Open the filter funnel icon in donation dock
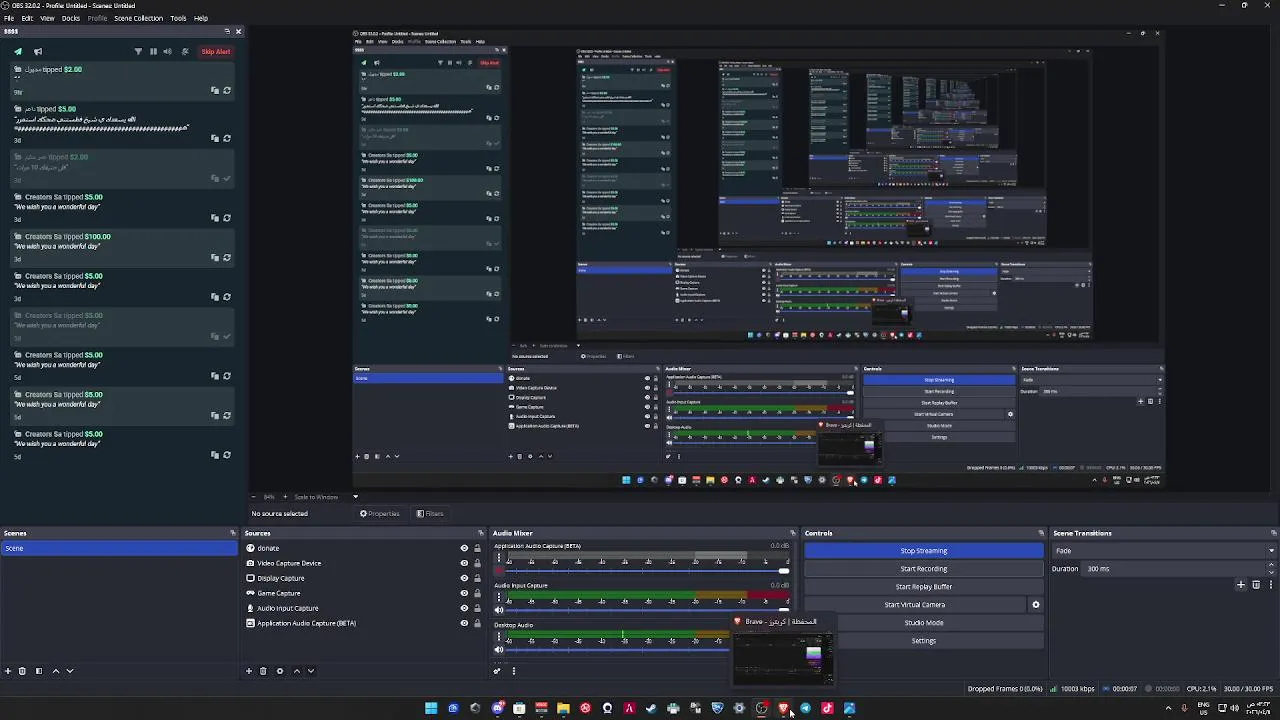1280x720 pixels. click(x=138, y=52)
